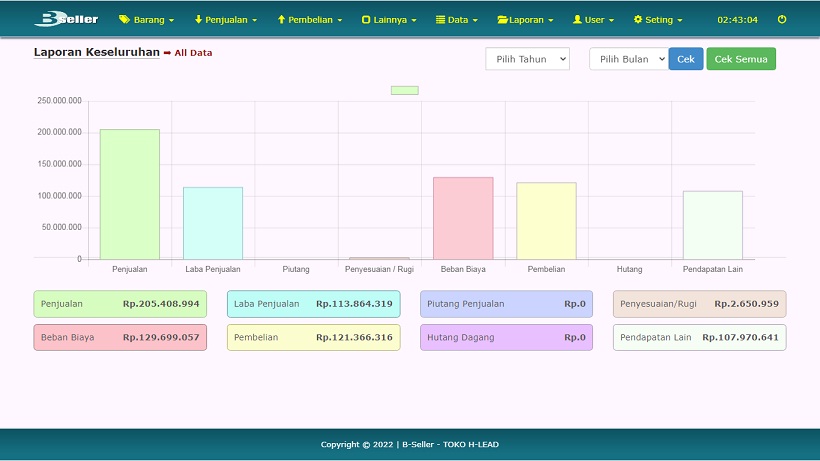
Task: Click the blue Cek button
Action: pos(685,59)
